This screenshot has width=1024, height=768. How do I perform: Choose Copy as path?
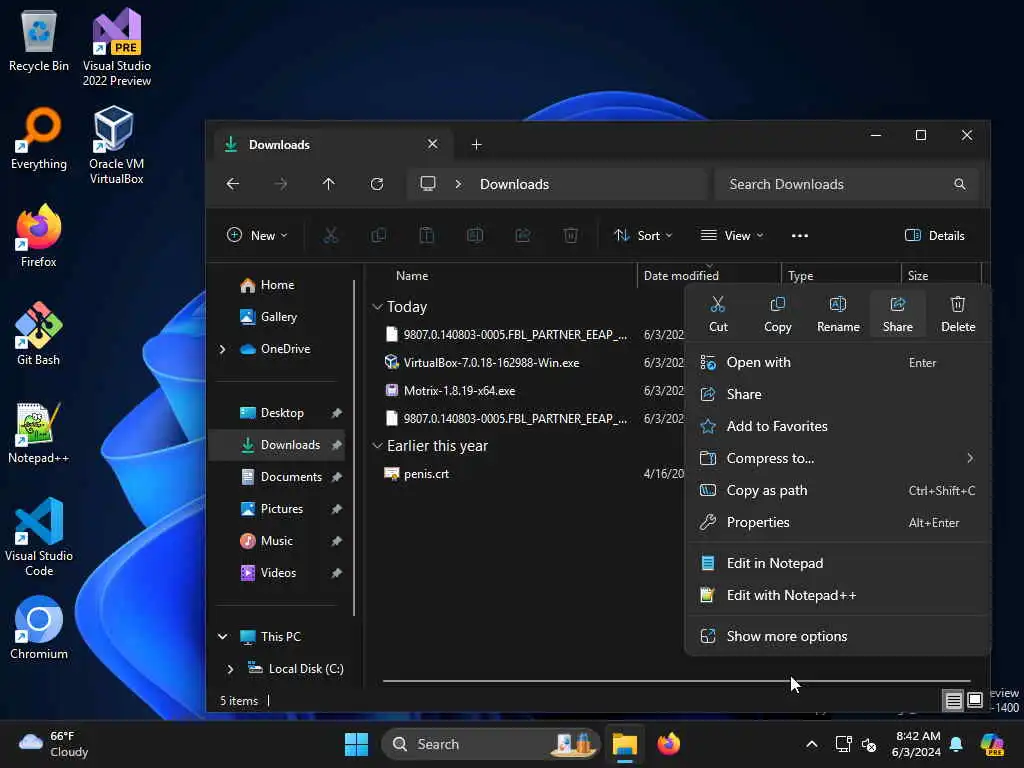pos(838,490)
